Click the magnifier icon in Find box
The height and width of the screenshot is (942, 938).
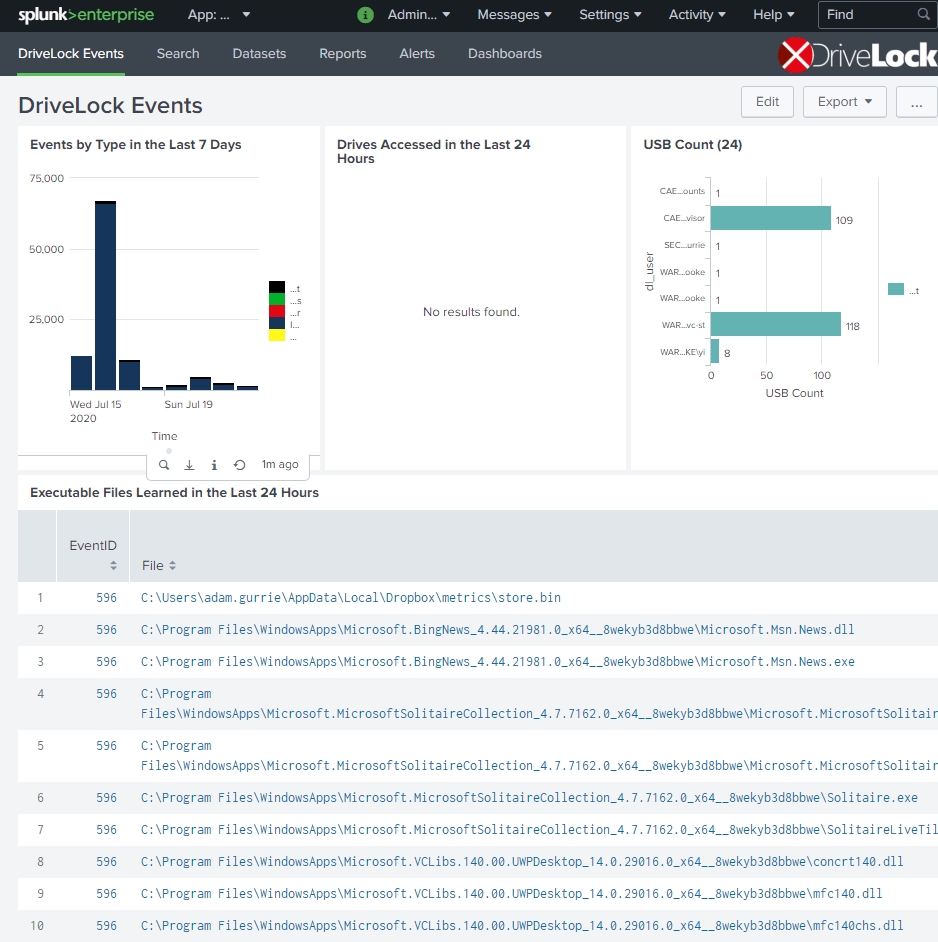(924, 14)
